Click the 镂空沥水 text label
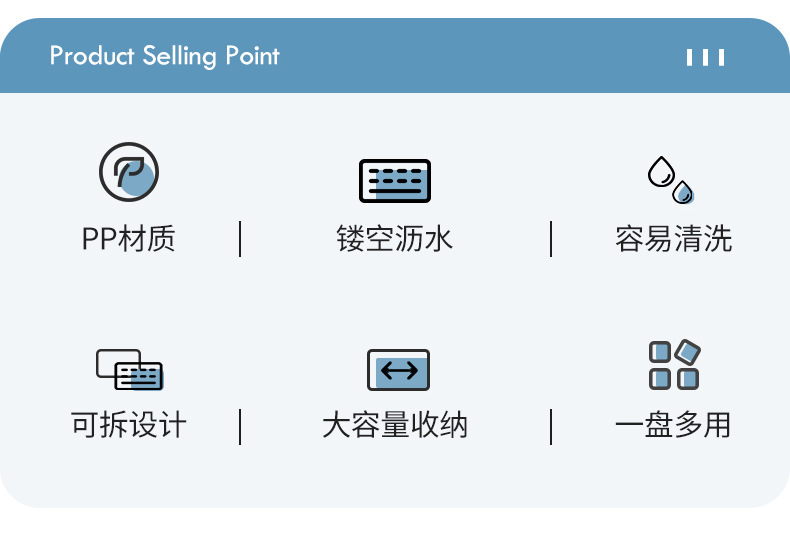 pyautogui.click(x=395, y=240)
